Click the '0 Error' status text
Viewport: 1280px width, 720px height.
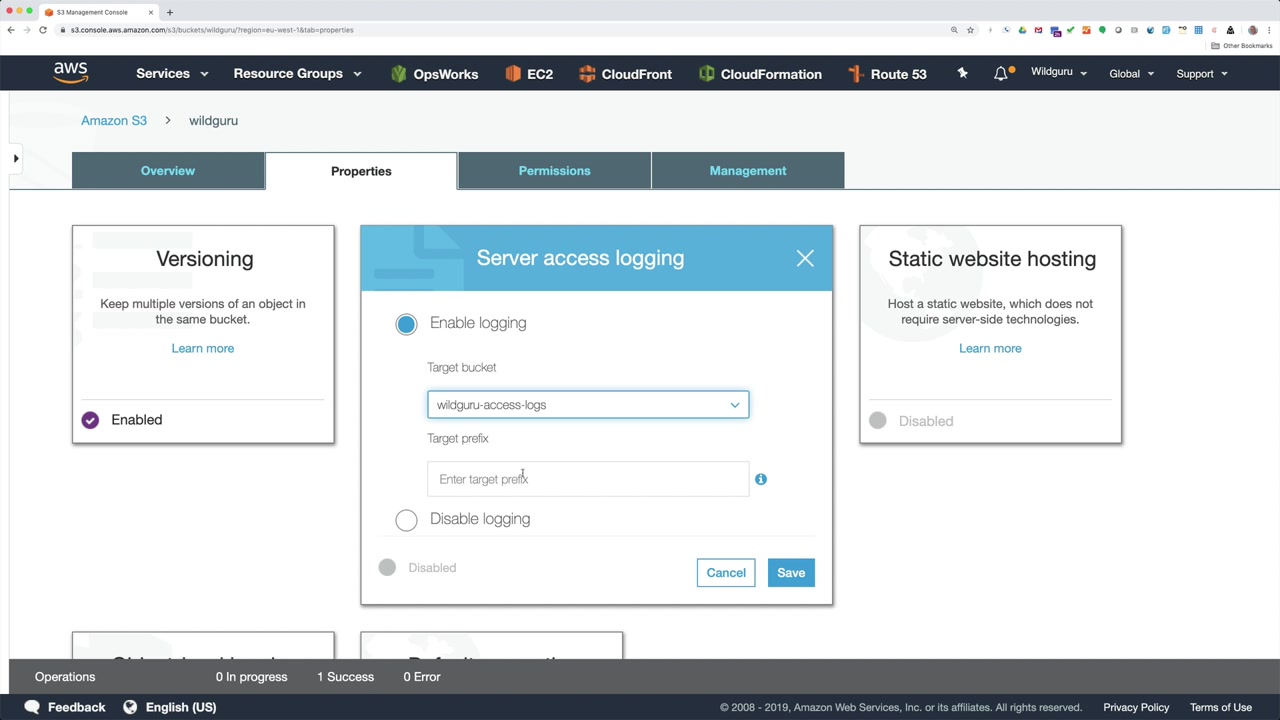[422, 677]
